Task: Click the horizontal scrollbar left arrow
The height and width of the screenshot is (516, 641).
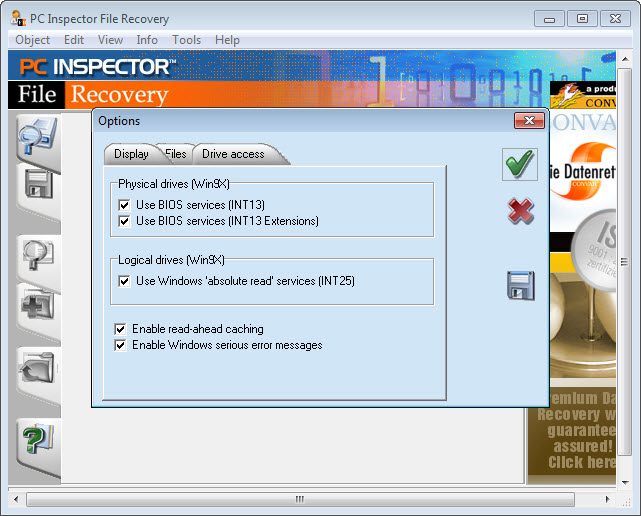Action: coord(16,499)
